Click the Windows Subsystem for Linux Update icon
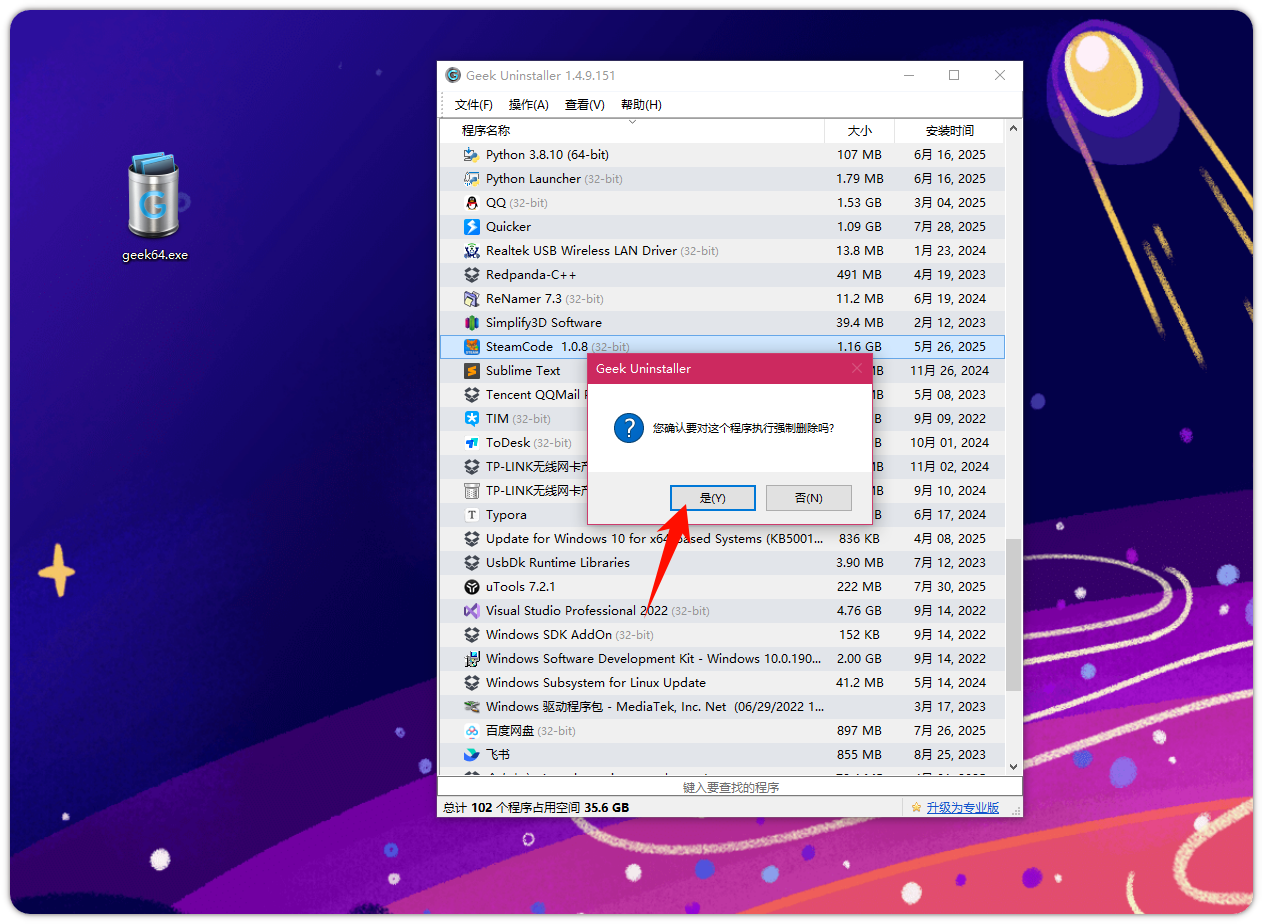 [472, 683]
